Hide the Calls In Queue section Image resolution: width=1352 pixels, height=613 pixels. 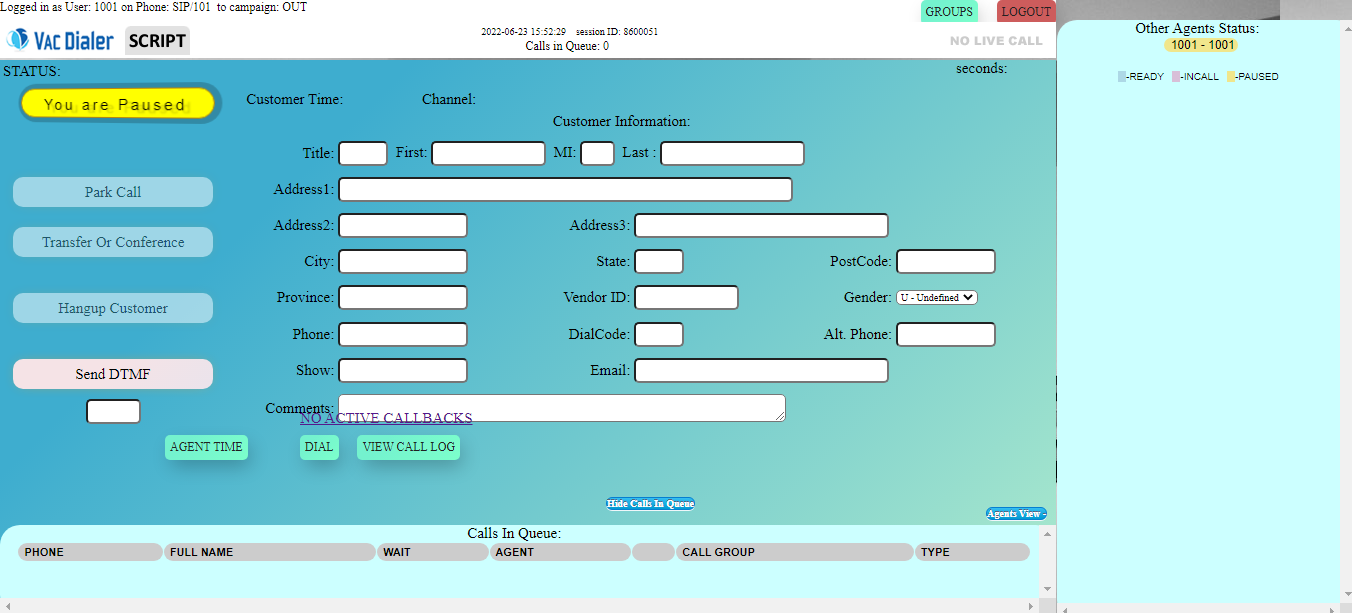(650, 503)
